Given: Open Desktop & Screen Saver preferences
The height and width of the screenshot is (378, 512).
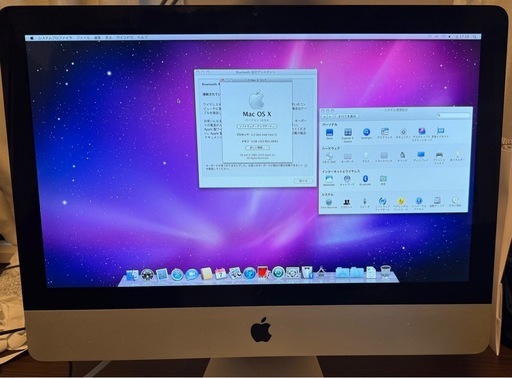Looking at the screenshot, I should (x=422, y=134).
